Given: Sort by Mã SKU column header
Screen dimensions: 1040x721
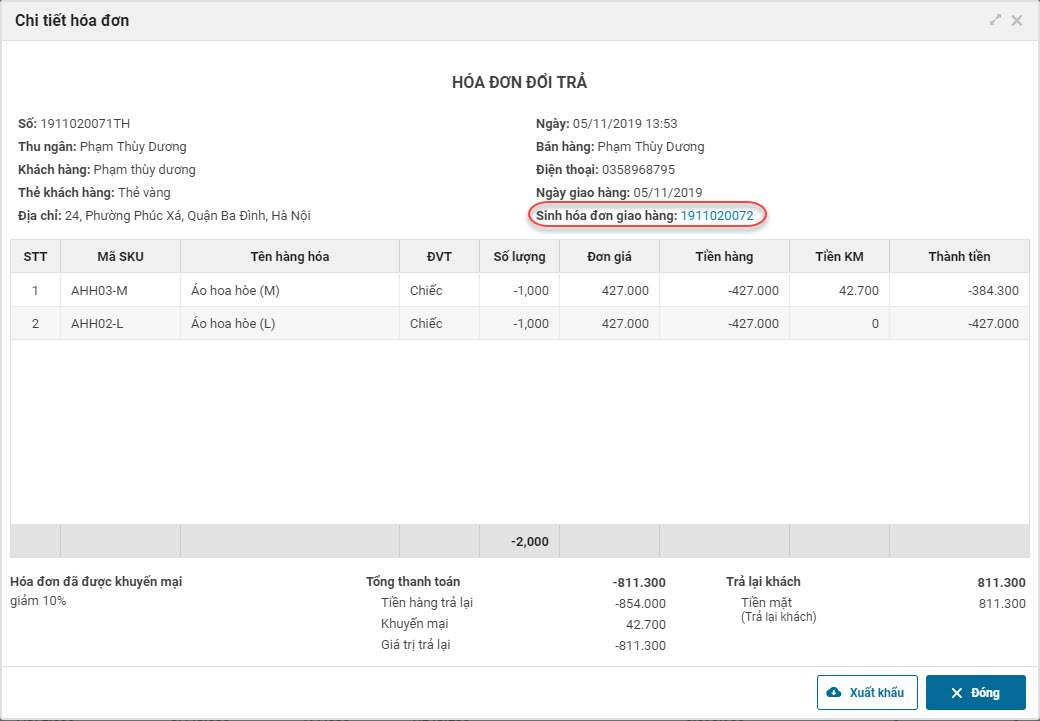Looking at the screenshot, I should (x=120, y=257).
